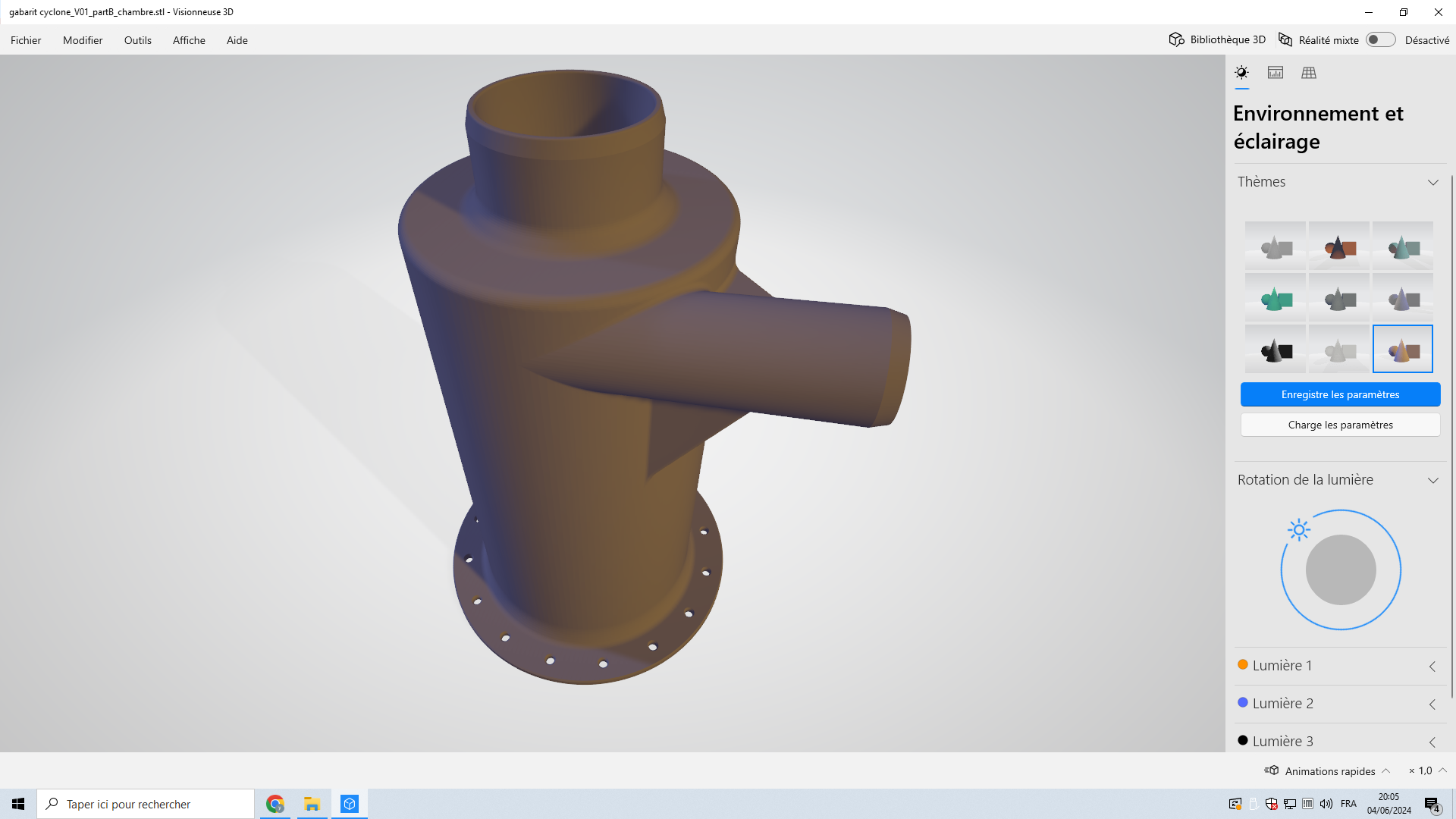
Task: Click Enregistre les paramètres button
Action: (1340, 394)
